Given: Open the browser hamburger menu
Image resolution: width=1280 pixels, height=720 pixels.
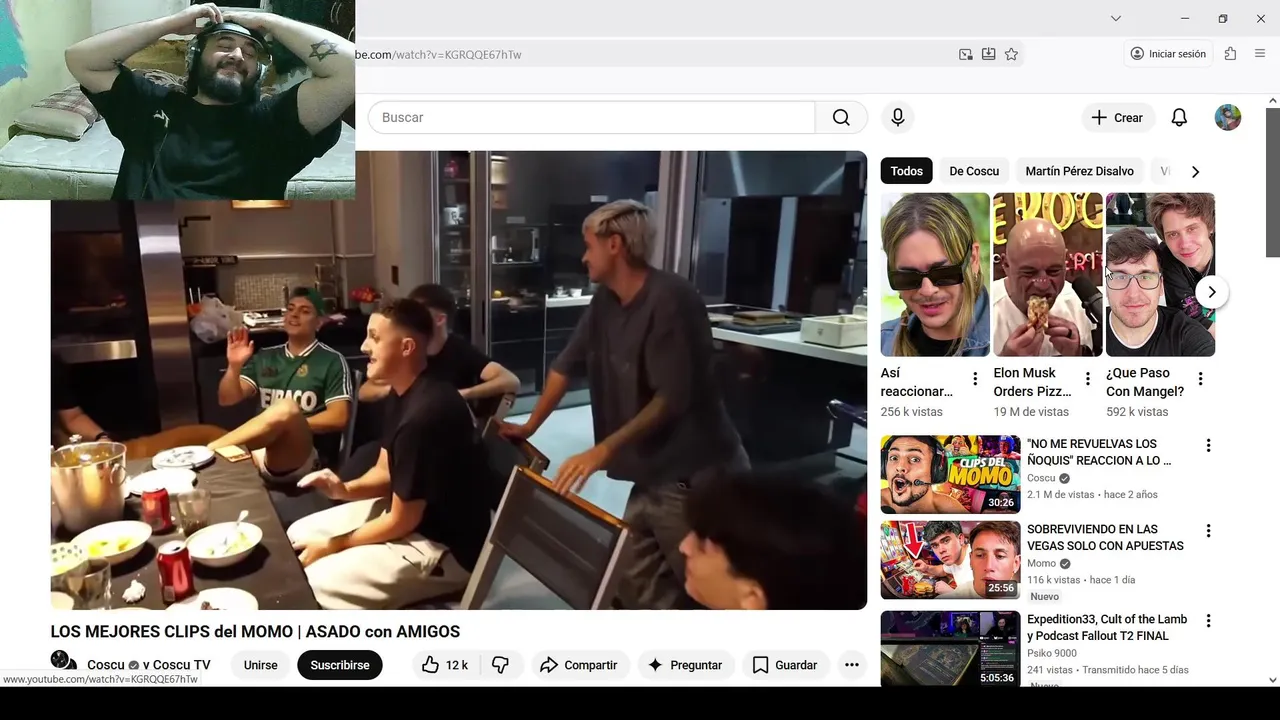Looking at the screenshot, I should point(1259,54).
